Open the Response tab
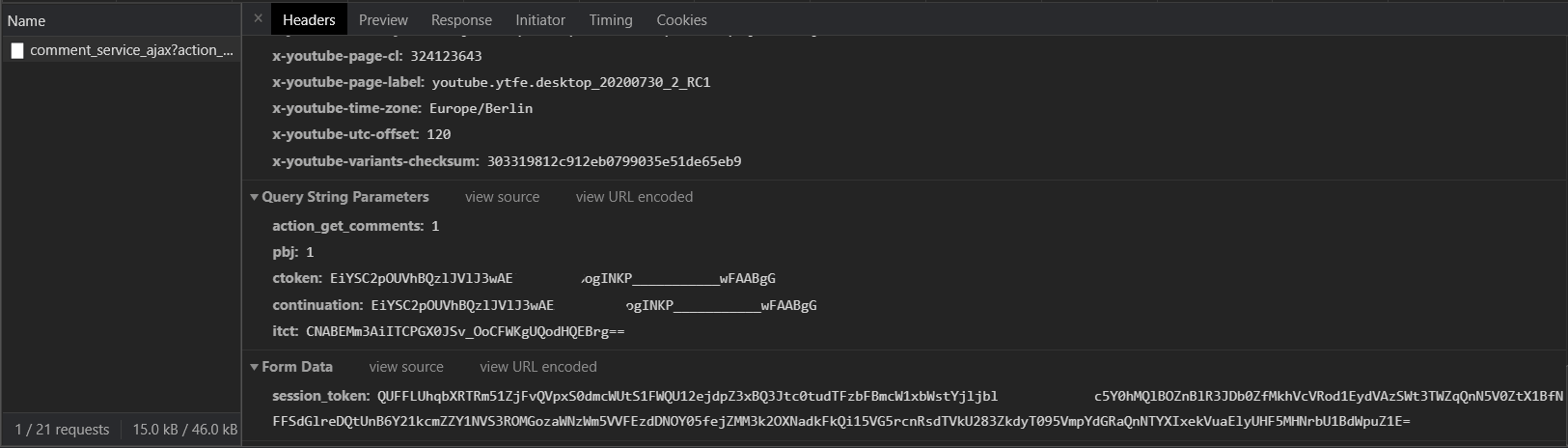1568x448 pixels. 461,19
